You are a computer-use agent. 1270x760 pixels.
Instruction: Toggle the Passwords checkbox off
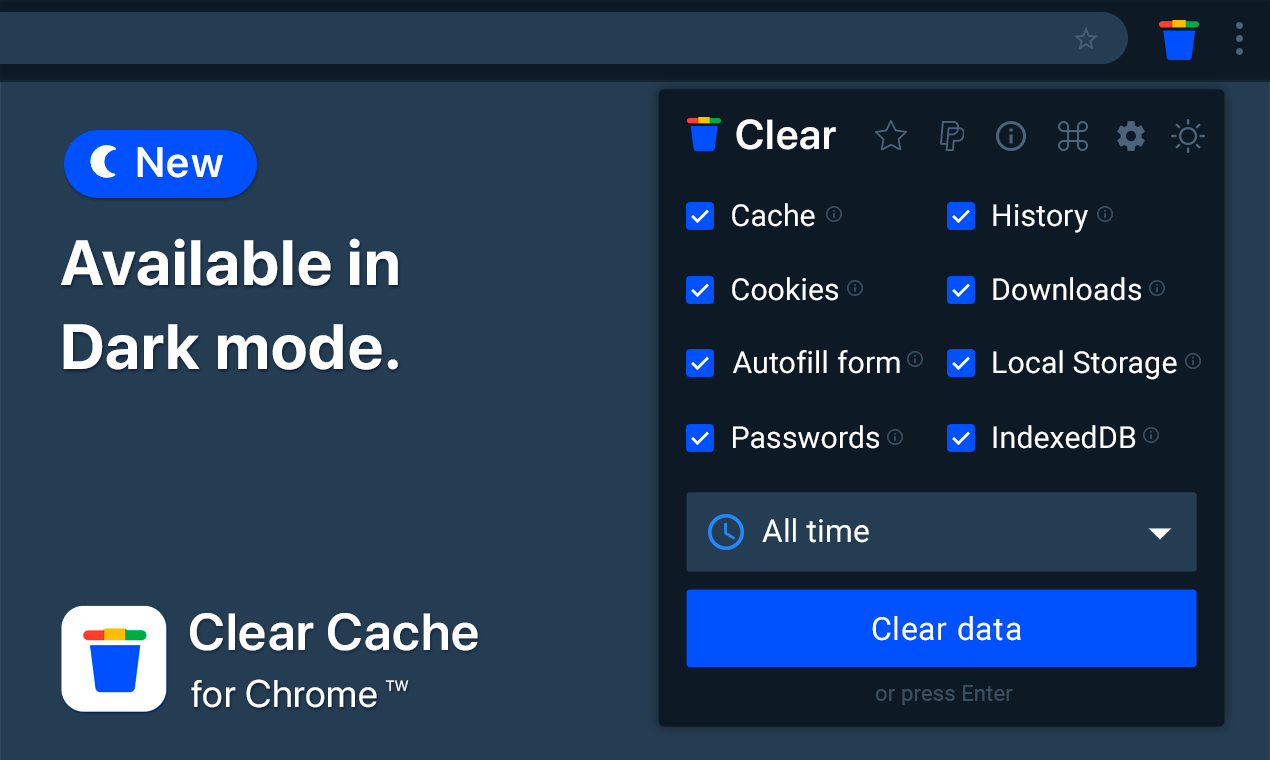coord(700,438)
